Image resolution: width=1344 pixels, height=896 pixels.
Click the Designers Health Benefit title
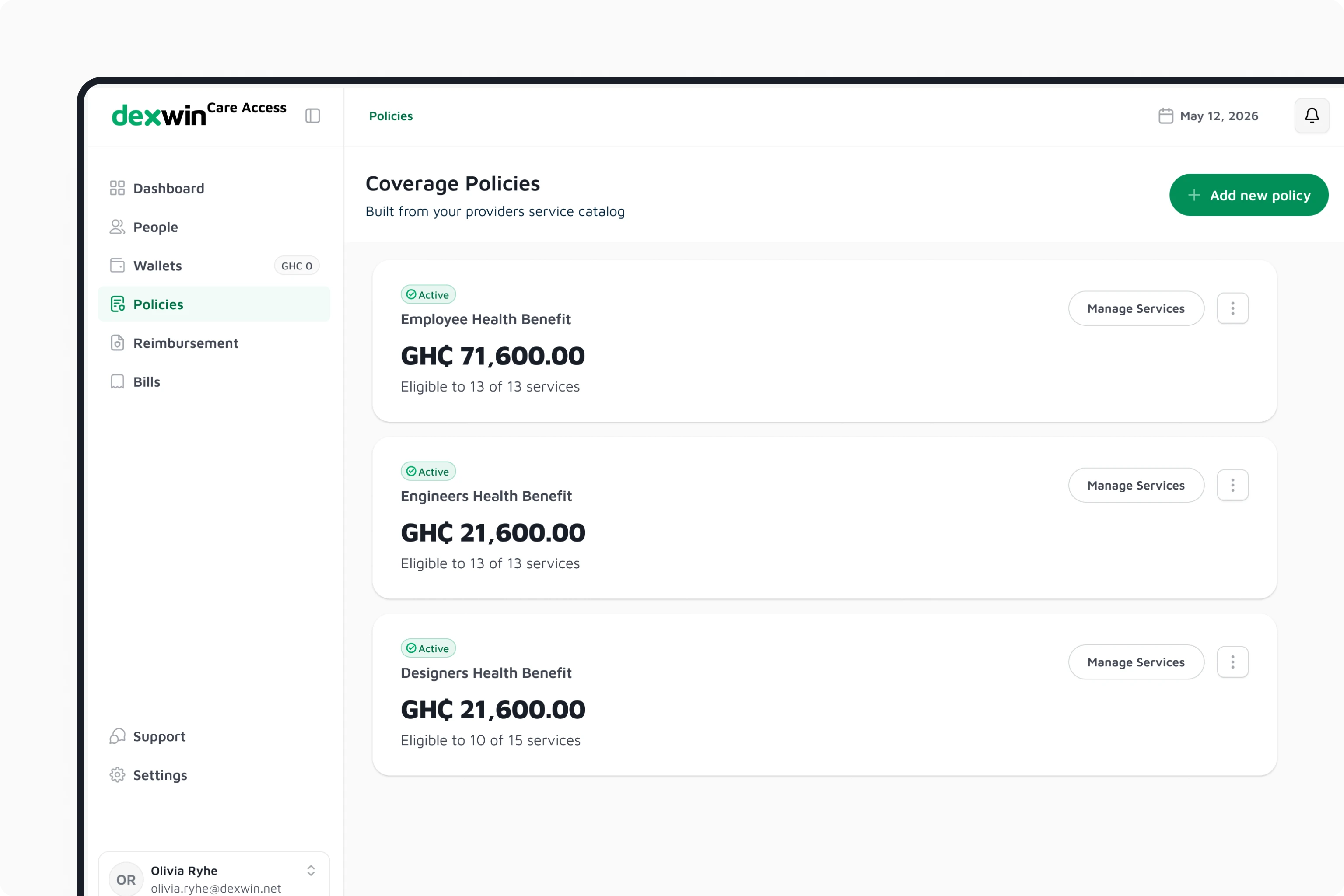(x=486, y=673)
